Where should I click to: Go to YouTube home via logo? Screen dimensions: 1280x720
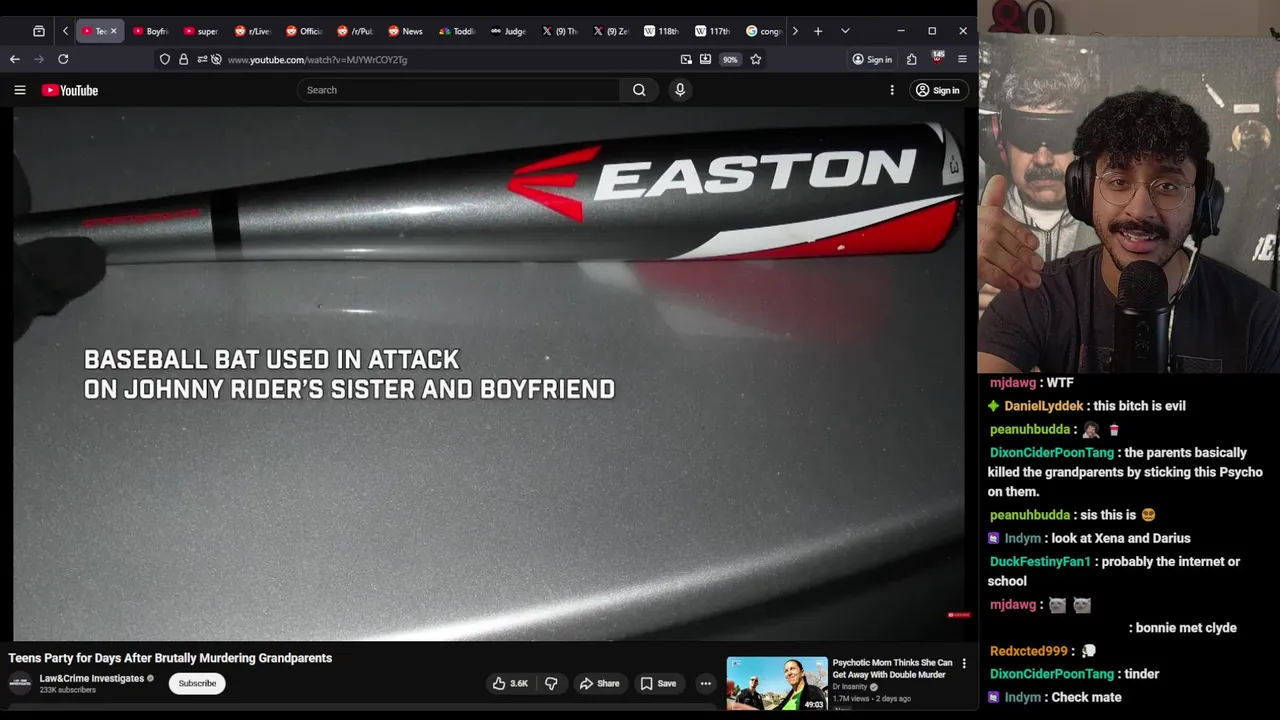point(70,90)
